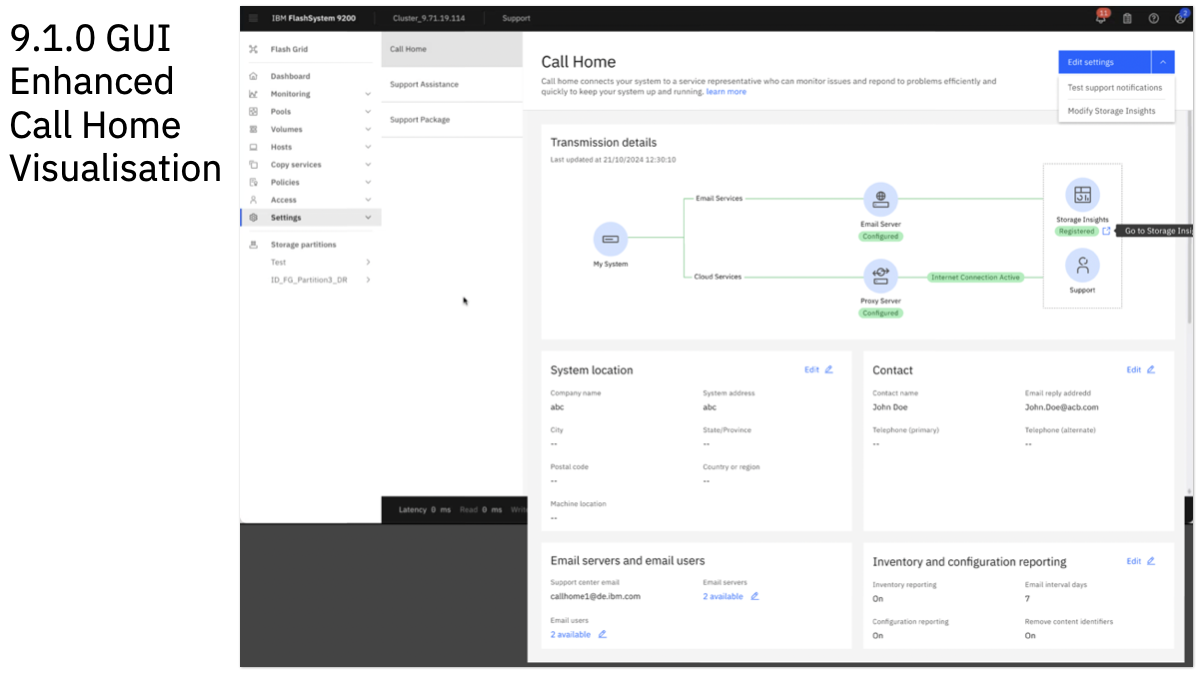
Task: Select the Volumes icon
Action: [x=256, y=129]
